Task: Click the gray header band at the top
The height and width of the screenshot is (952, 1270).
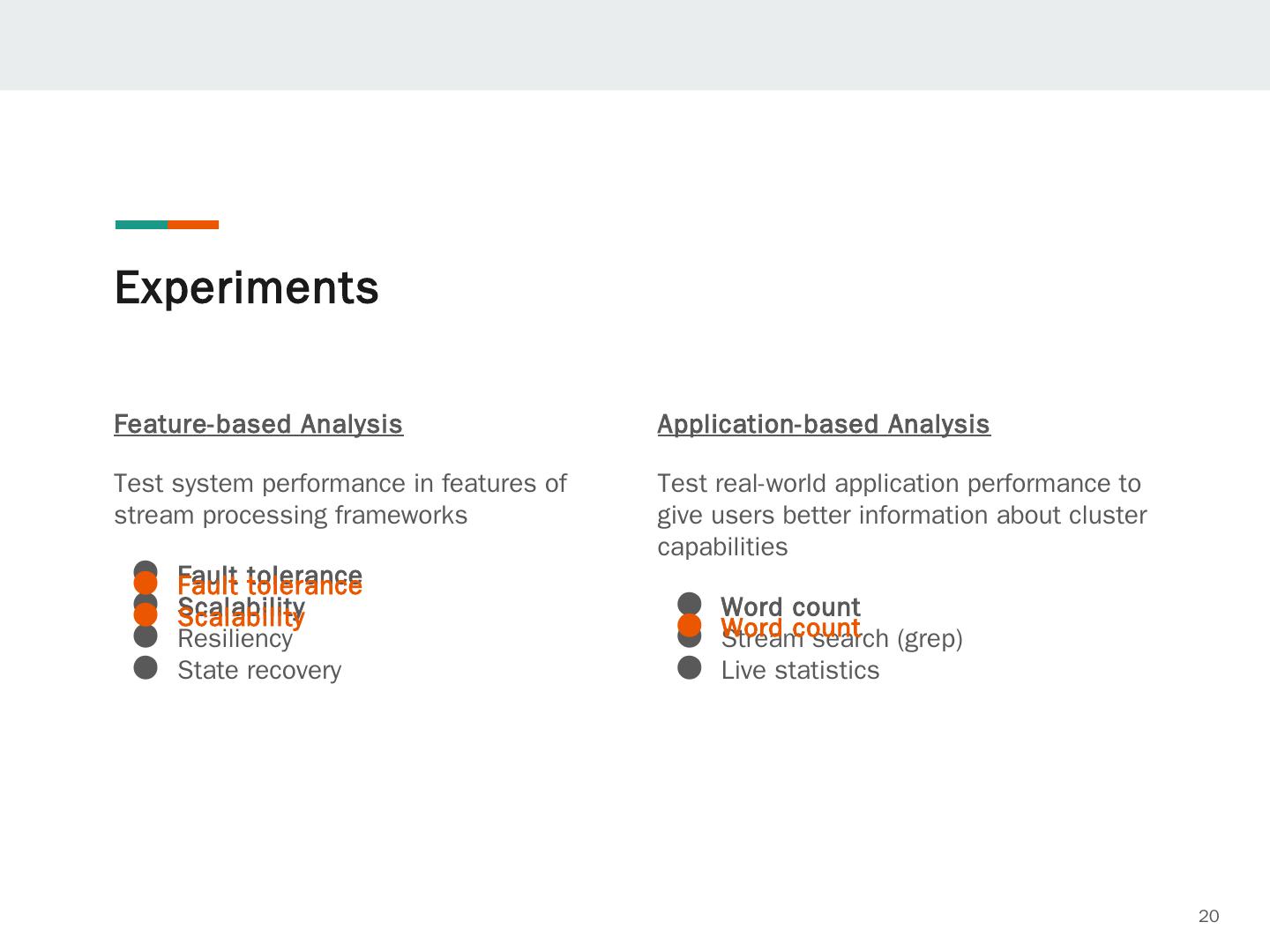Action: click(635, 44)
